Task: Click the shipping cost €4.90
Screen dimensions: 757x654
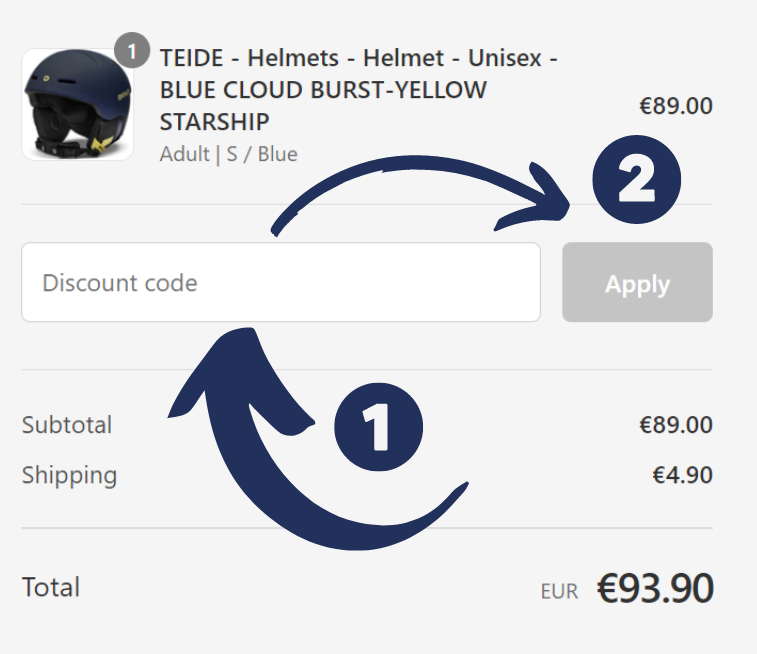Action: pos(683,475)
